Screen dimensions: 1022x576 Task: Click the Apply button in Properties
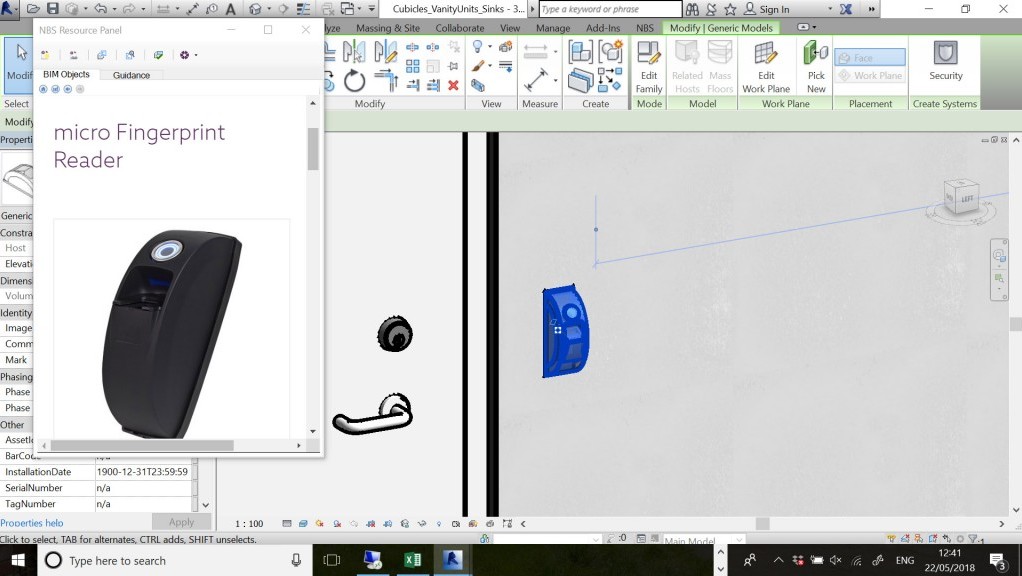pos(182,521)
